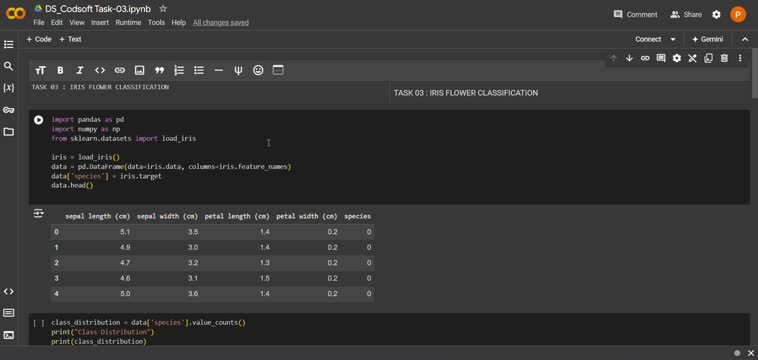Open the notebook settings gear

[716, 14]
